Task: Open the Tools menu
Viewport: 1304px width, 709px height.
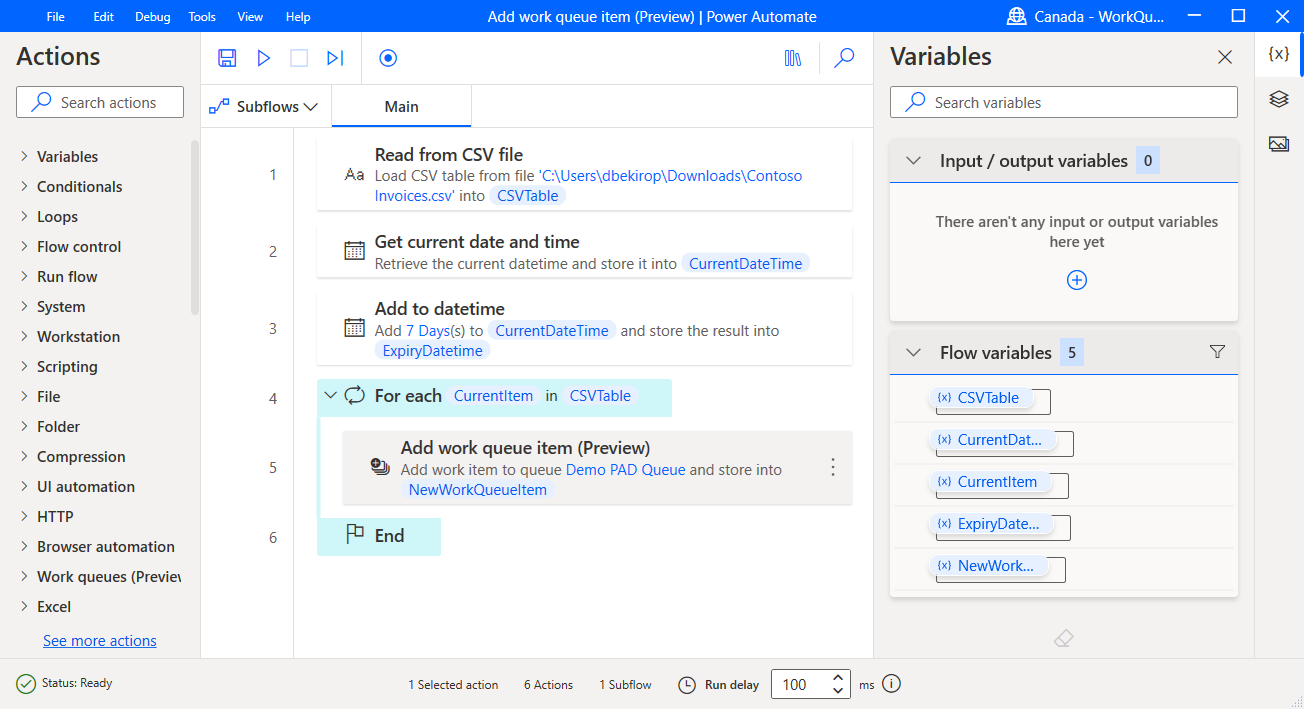Action: point(202,17)
